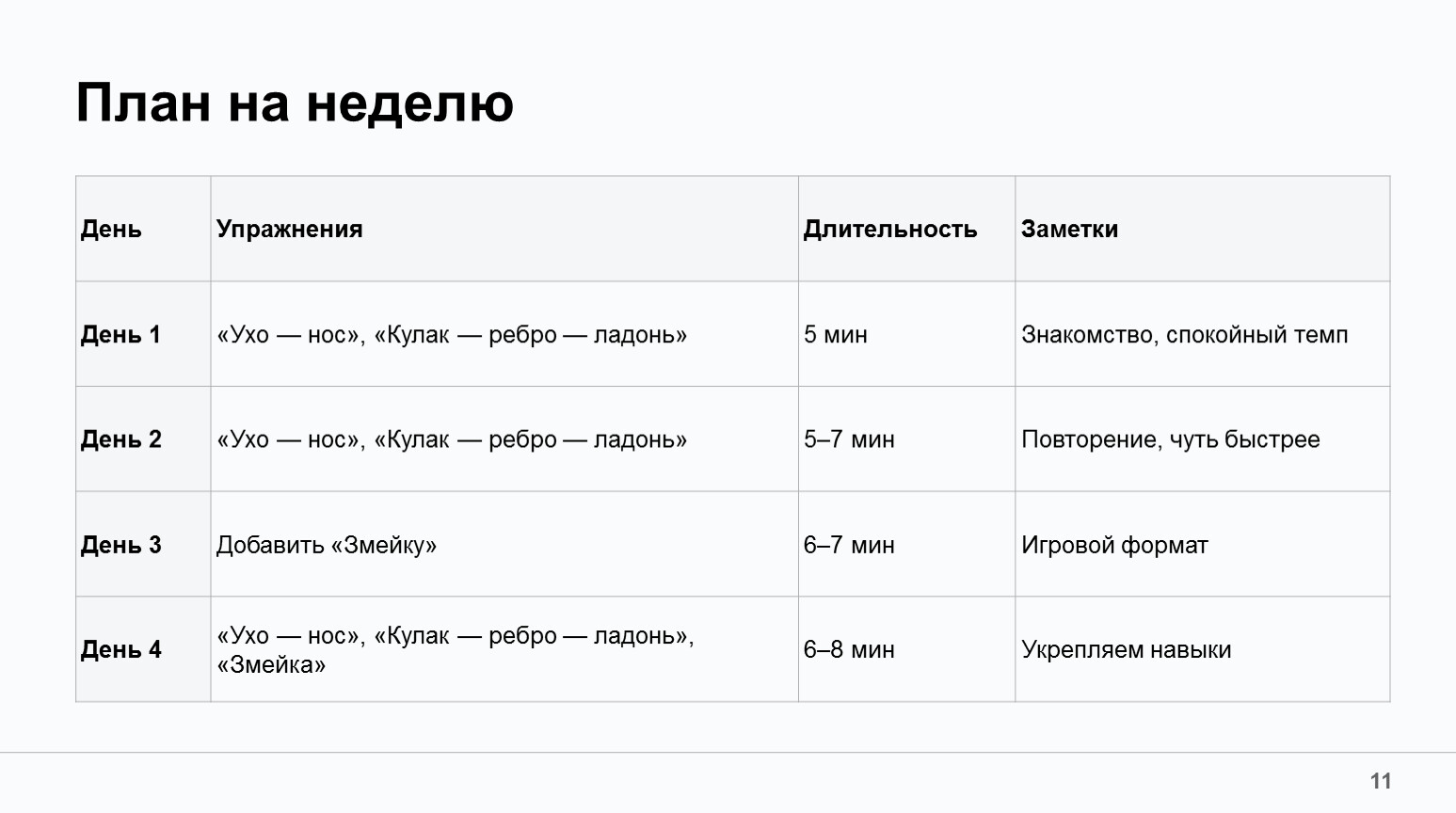1456x813 pixels.
Task: Select the "День 2" row label
Action: [x=120, y=439]
